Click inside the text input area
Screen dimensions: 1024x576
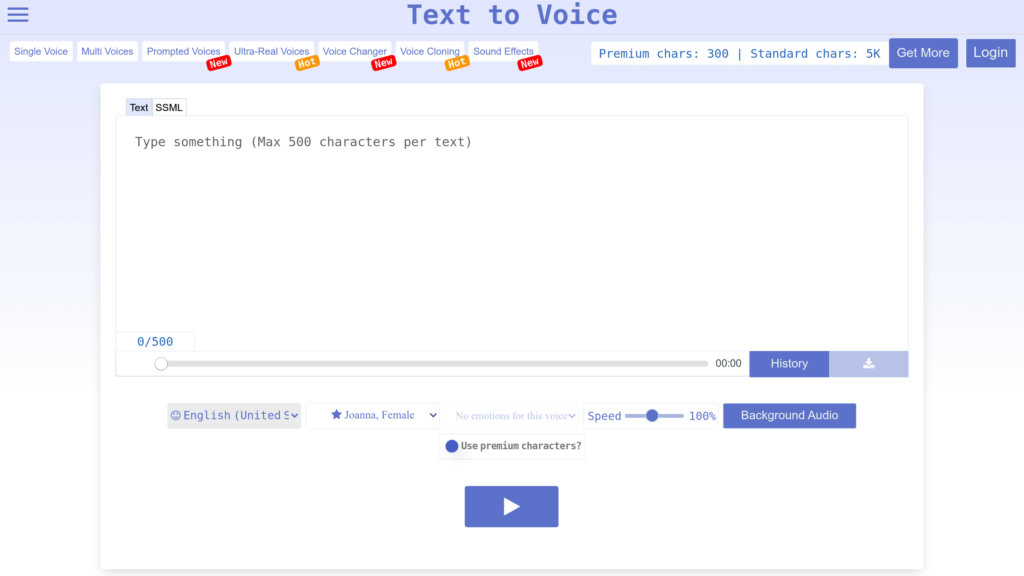[x=512, y=220]
